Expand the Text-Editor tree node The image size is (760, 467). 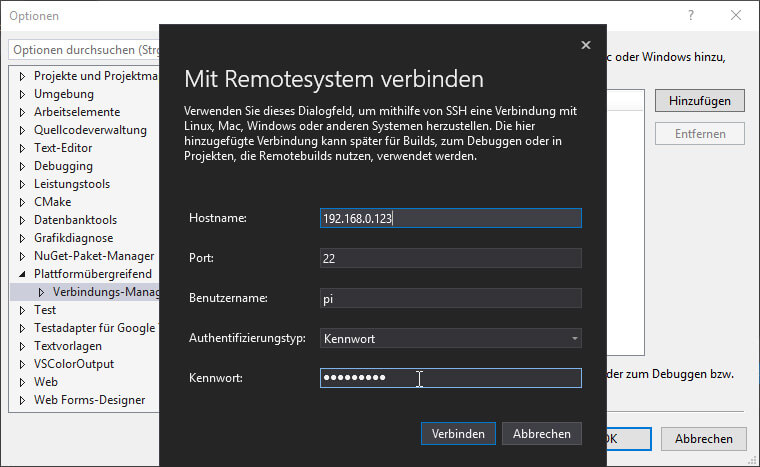tap(23, 148)
